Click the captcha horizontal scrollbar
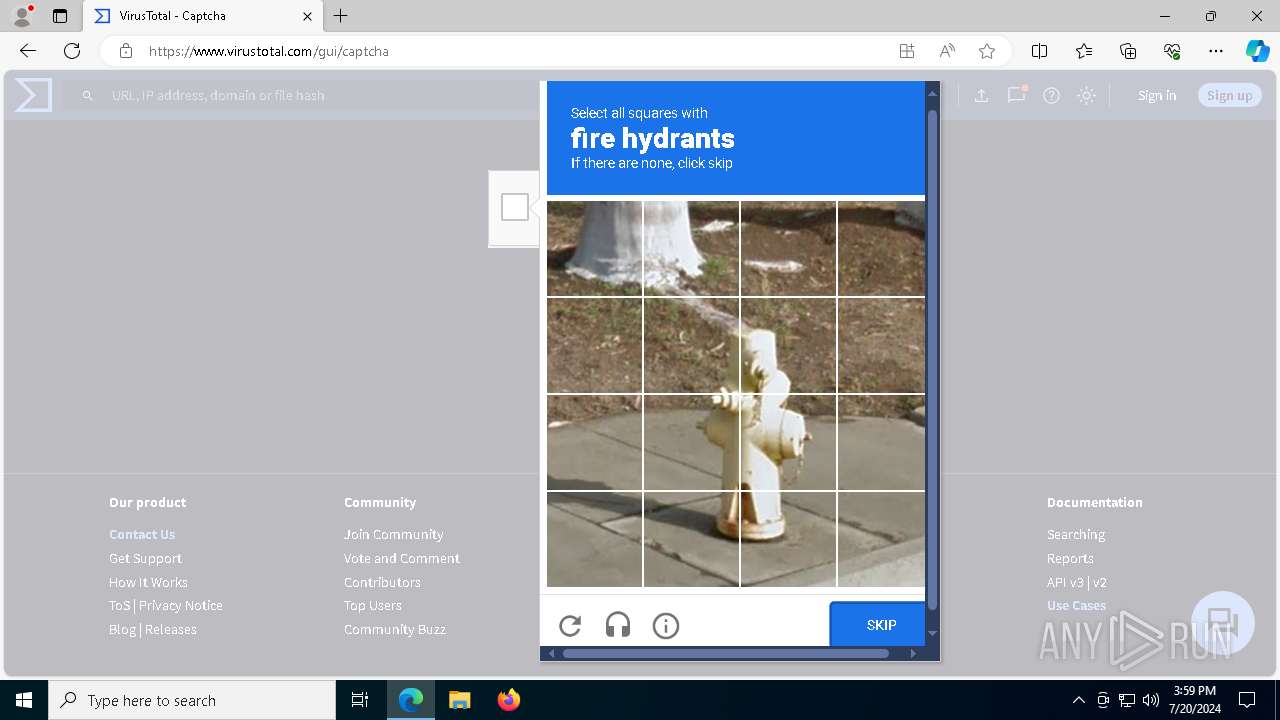This screenshot has width=1280, height=720. point(726,653)
